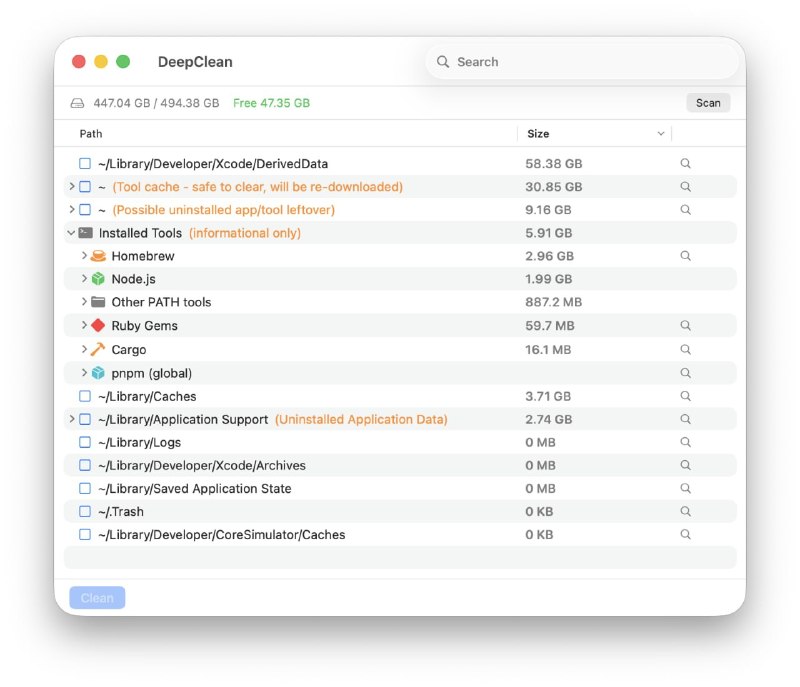Click magnifier icon for Tool cache row
This screenshot has height=687, width=800.
[685, 187]
